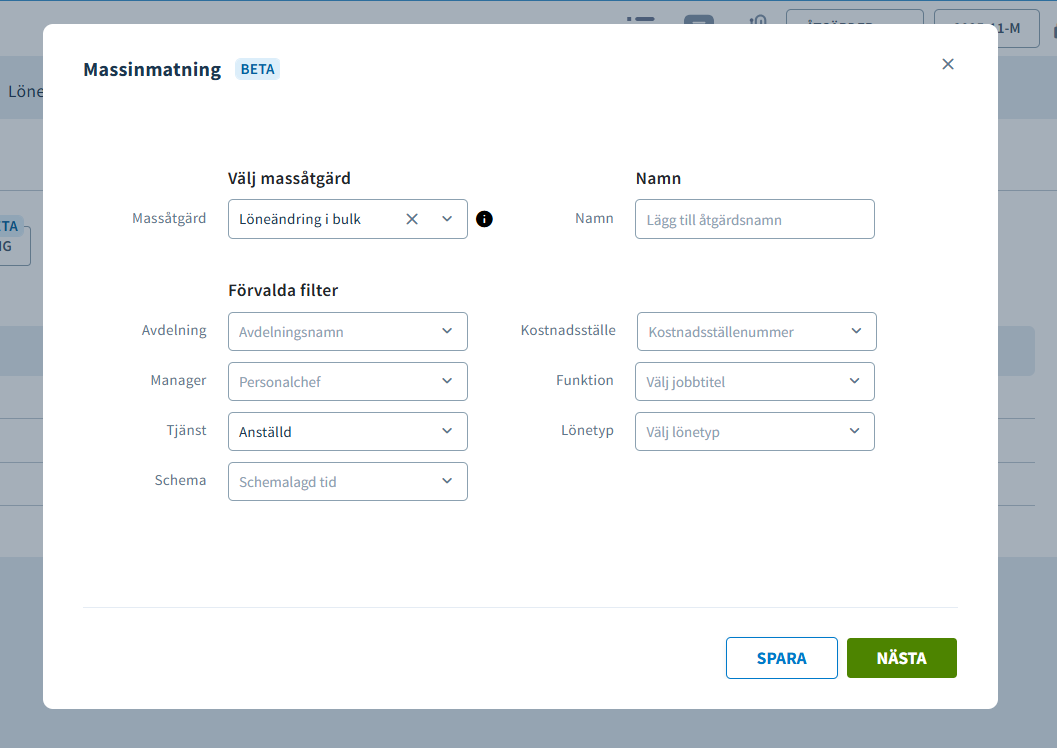Clear the Löneändring i bulk selection
The height and width of the screenshot is (748, 1057).
(412, 219)
